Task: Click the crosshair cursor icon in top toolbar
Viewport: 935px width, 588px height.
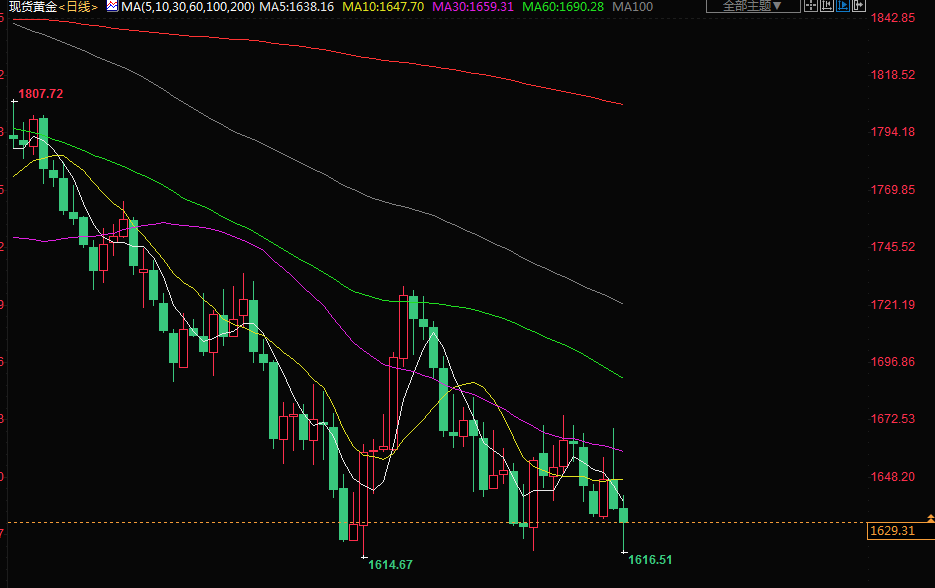Action: pyautogui.click(x=811, y=5)
